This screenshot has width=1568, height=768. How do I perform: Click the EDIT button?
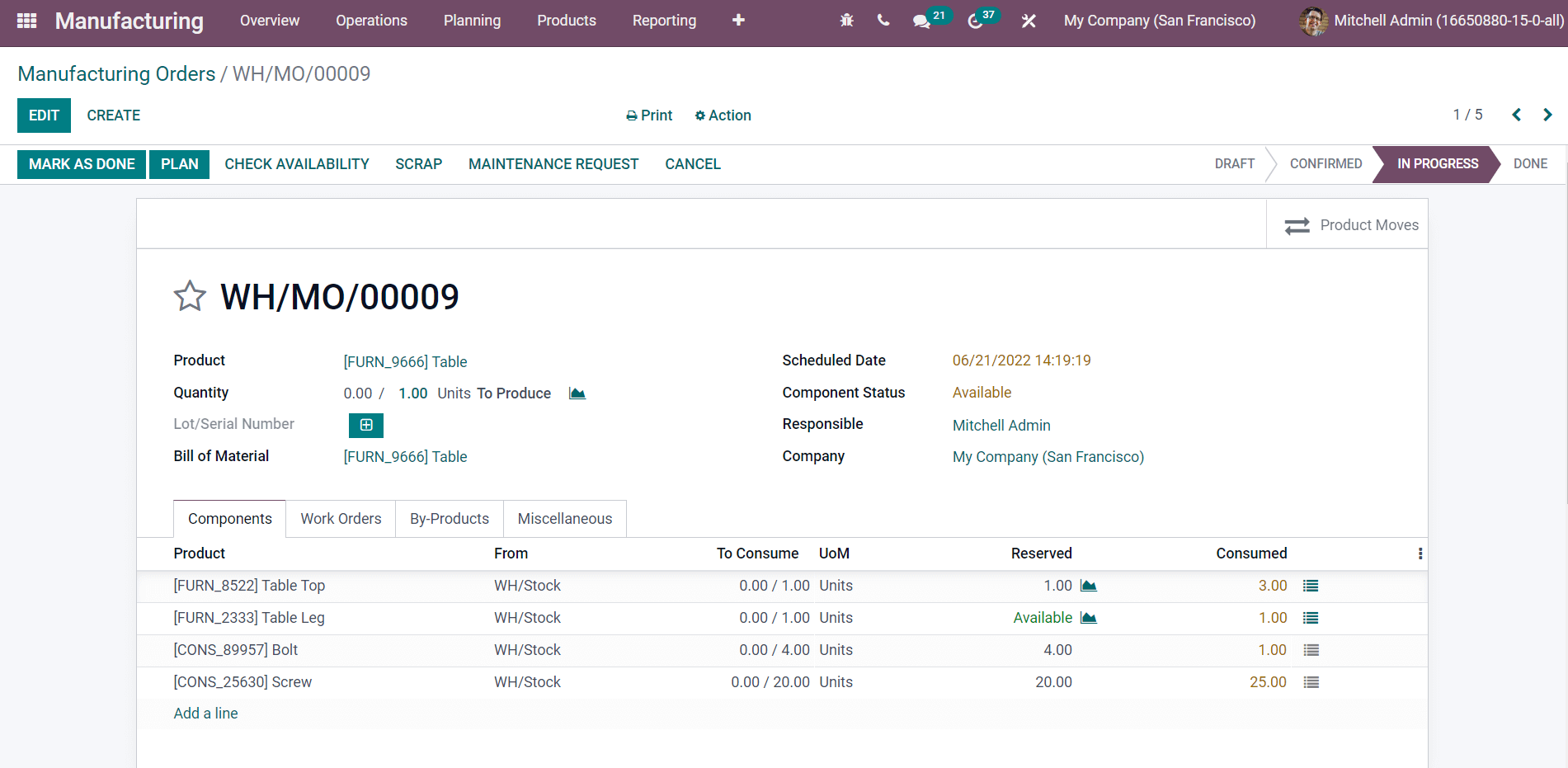coord(44,115)
